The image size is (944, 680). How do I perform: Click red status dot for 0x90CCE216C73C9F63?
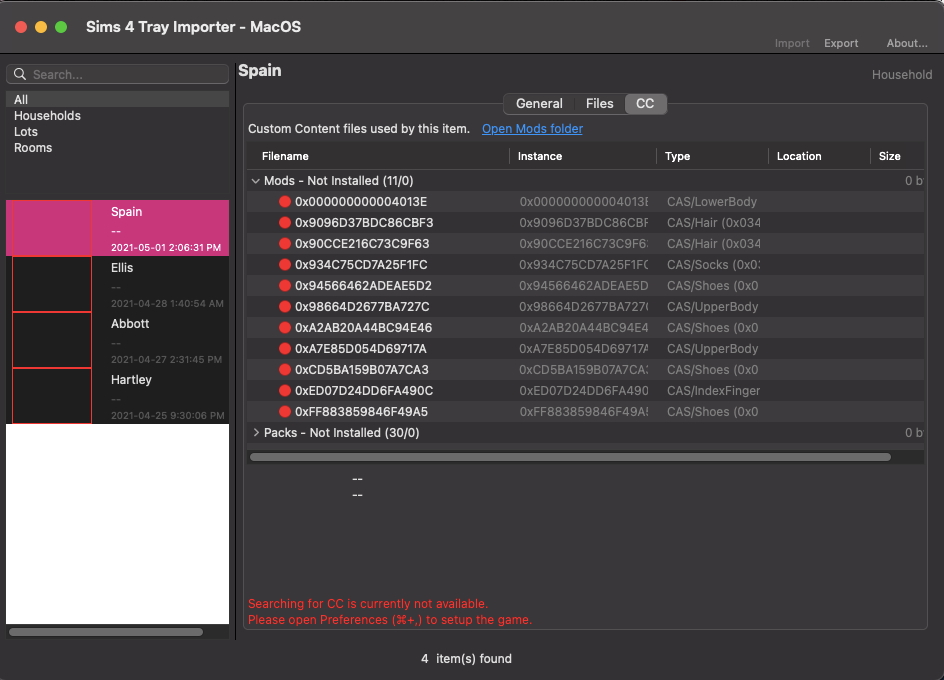pos(285,244)
